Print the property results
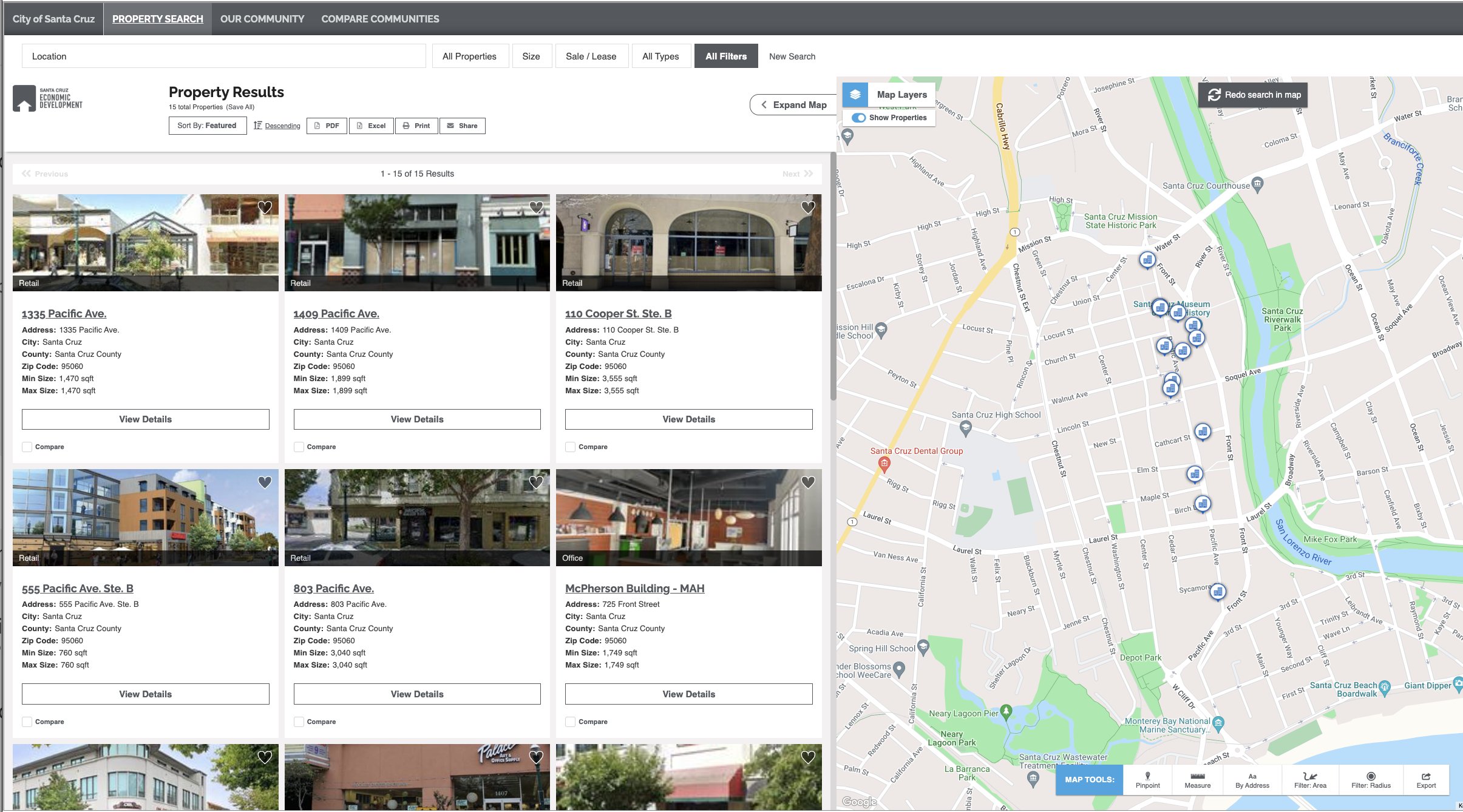Image resolution: width=1463 pixels, height=812 pixels. click(416, 126)
